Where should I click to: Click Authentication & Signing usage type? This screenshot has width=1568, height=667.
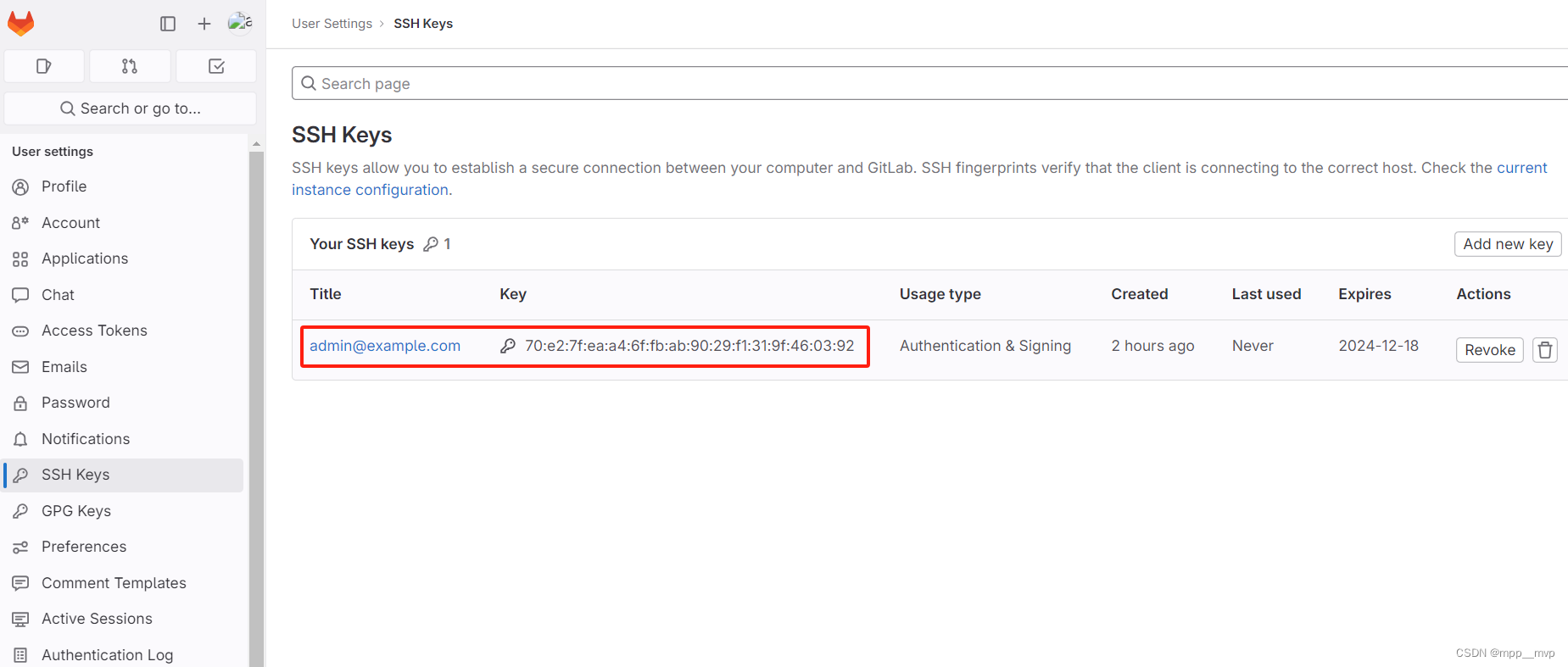tap(985, 346)
